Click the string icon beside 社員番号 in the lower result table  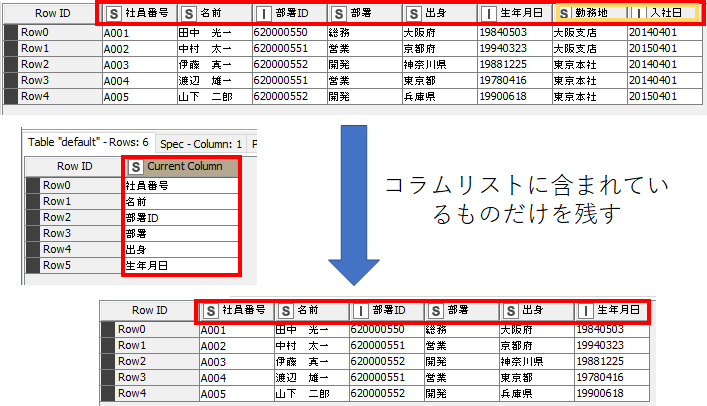(x=211, y=311)
